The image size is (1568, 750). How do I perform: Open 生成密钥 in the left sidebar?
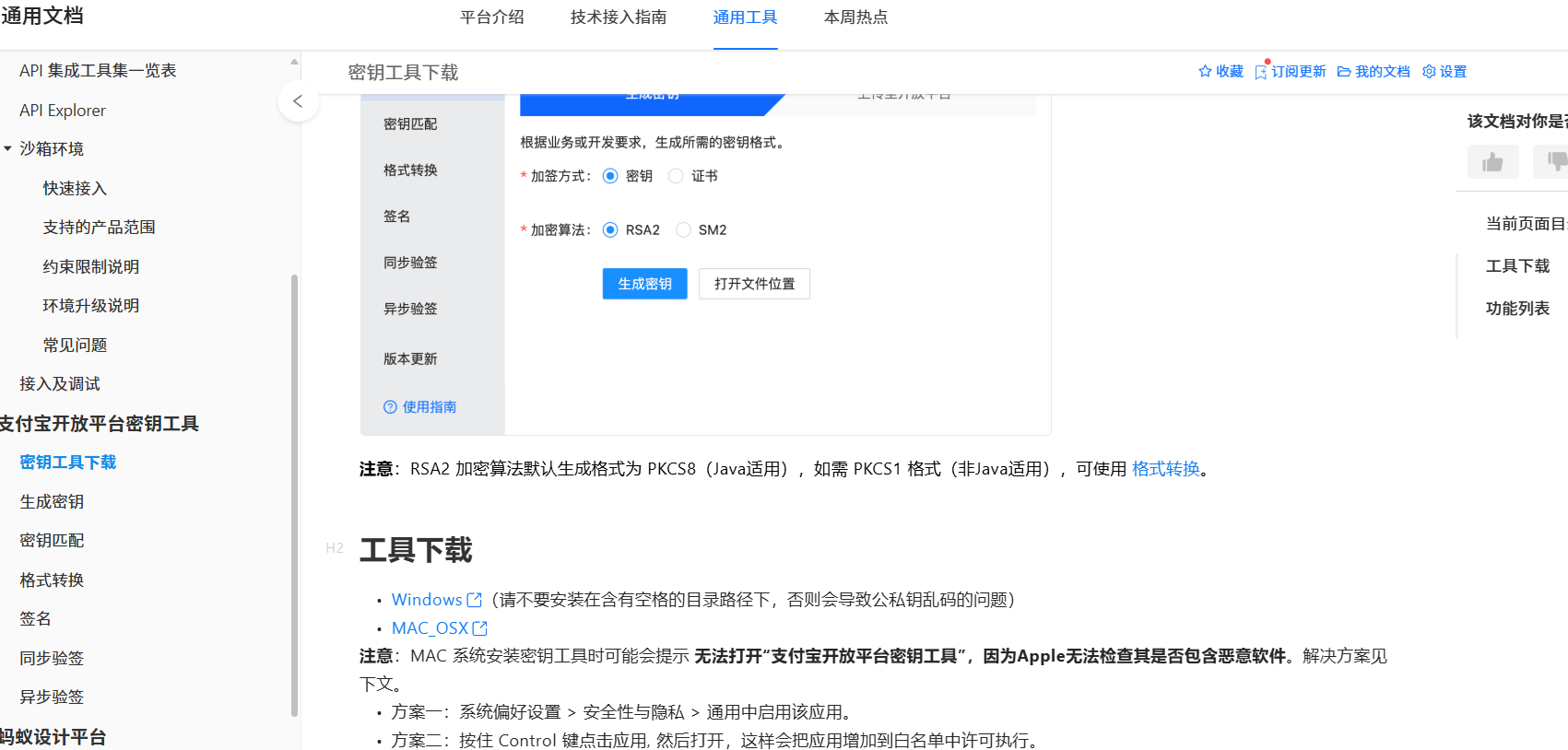(52, 502)
